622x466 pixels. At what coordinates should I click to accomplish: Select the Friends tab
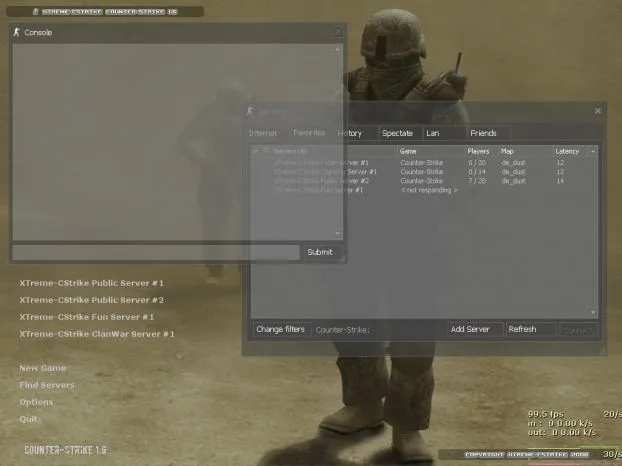483,133
